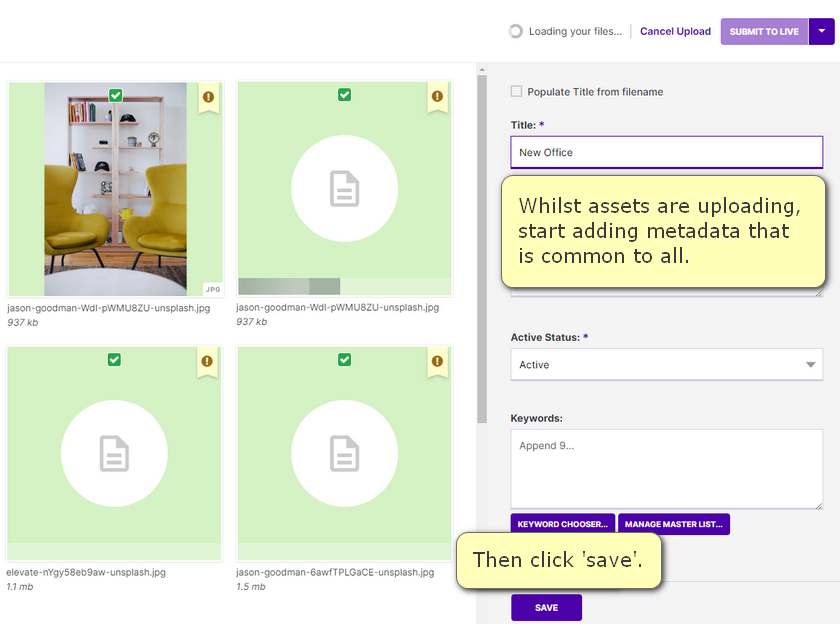840x624 pixels.
Task: Deselect the chairs photo green checkbox
Action: (116, 95)
